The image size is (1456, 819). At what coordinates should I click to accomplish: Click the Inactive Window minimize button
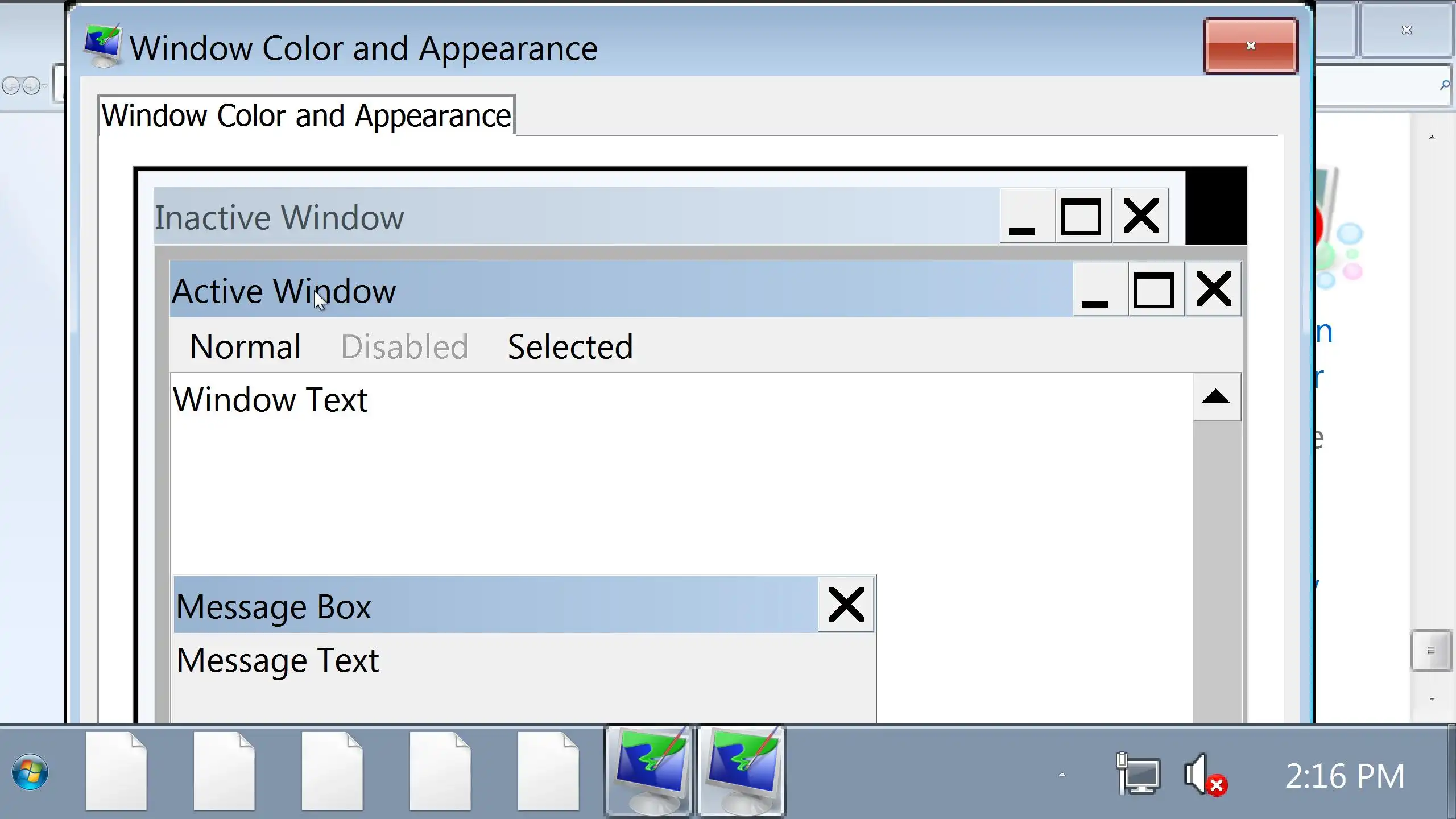[1027, 217]
